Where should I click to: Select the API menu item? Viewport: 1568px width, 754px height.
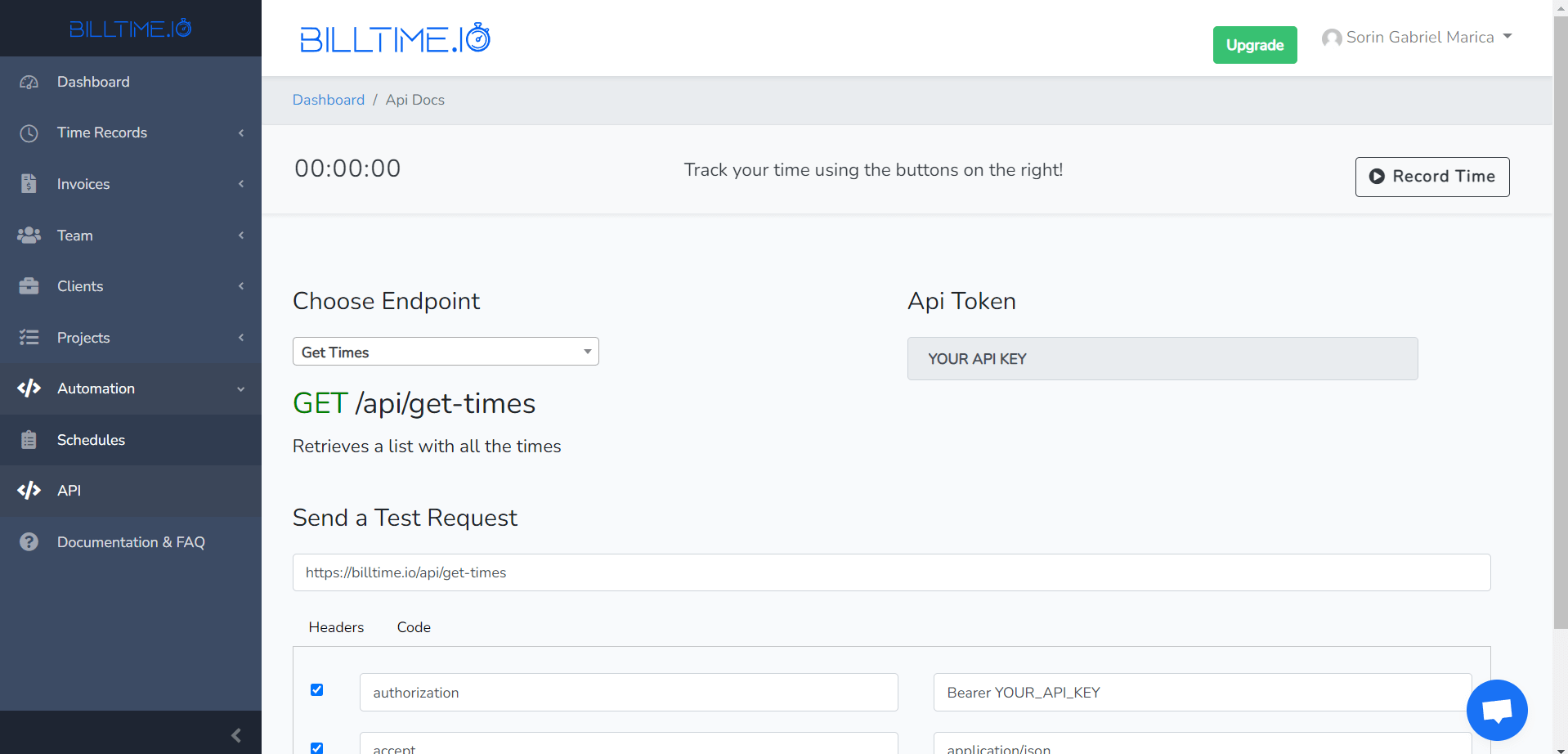point(131,491)
